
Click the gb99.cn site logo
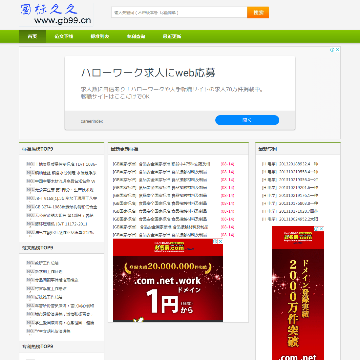[x=56, y=14]
